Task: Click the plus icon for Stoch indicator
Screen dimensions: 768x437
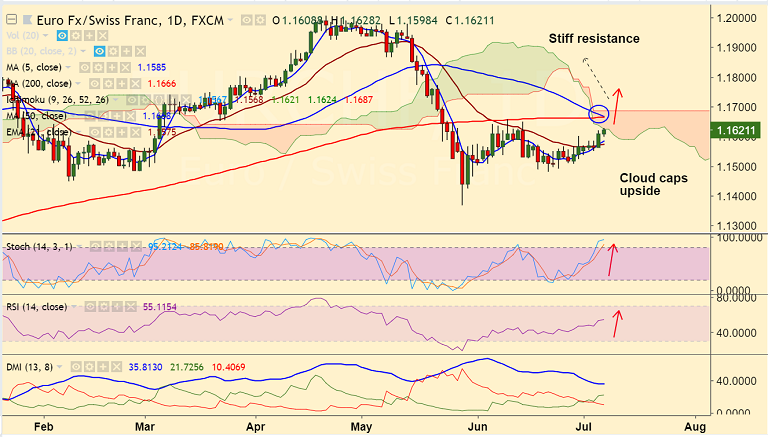Action: 122,246
